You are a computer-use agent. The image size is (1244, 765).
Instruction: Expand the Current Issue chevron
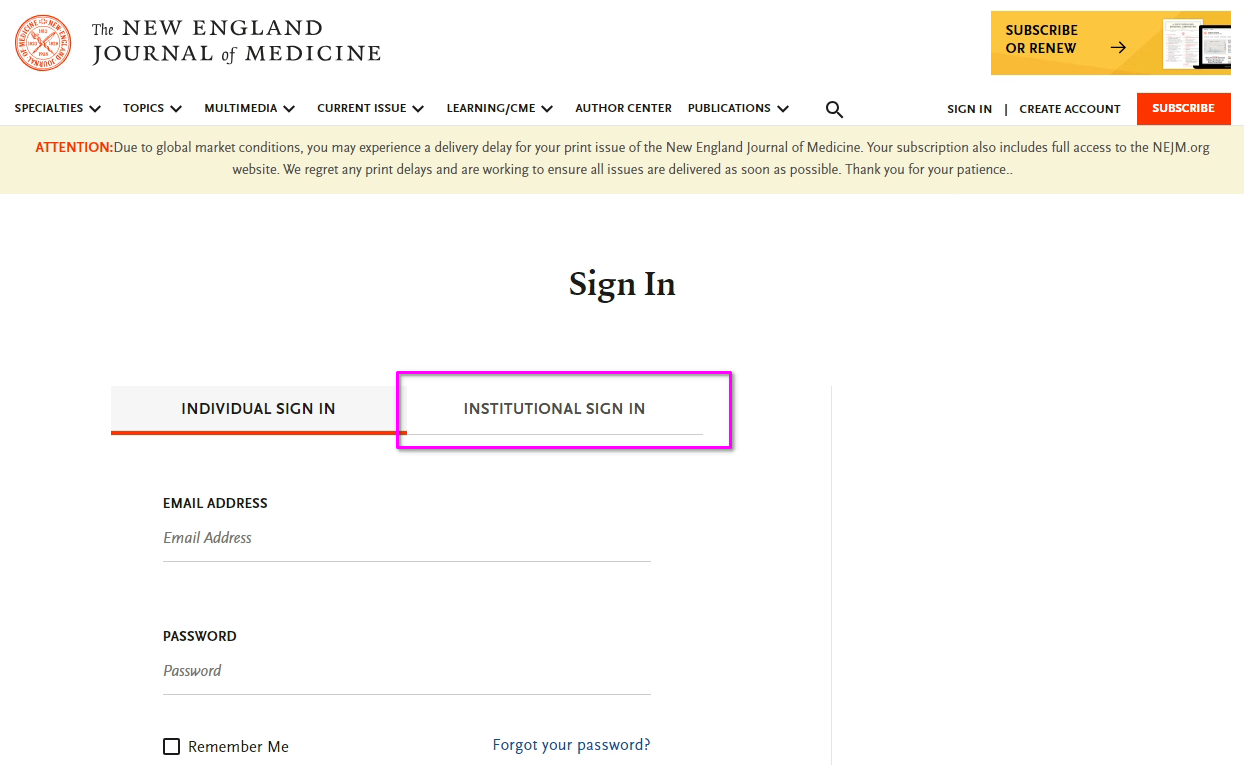[x=418, y=109]
